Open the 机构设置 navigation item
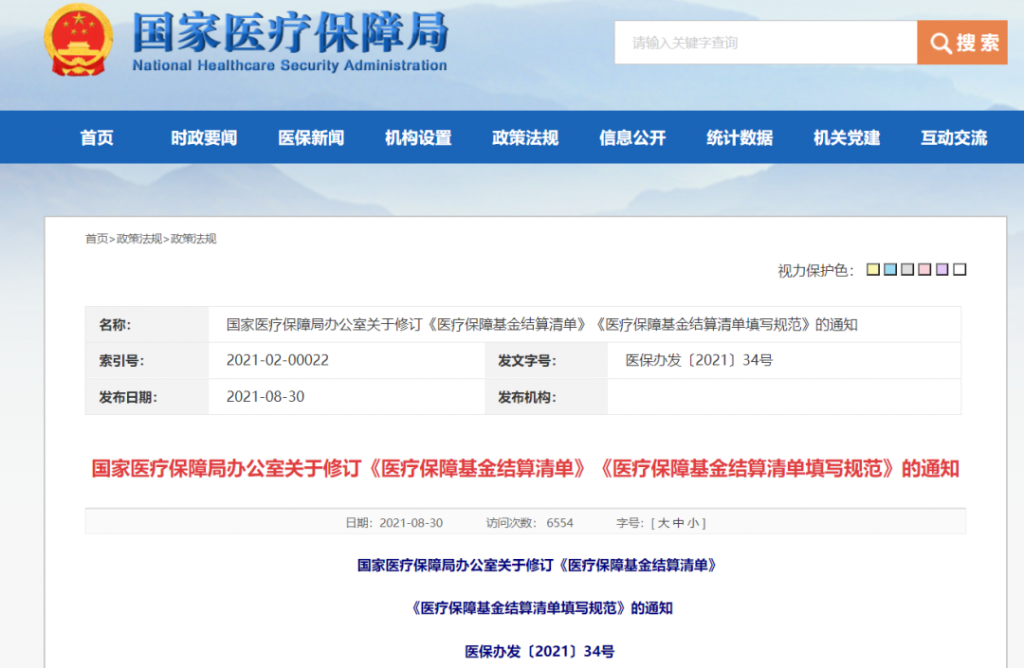The image size is (1024, 668). pos(418,138)
